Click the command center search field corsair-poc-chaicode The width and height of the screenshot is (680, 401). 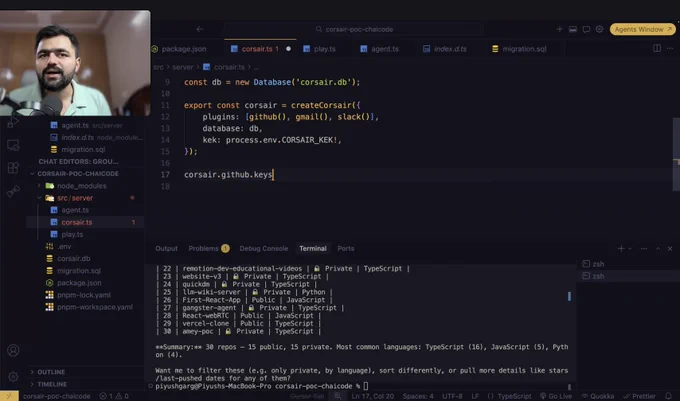click(354, 29)
